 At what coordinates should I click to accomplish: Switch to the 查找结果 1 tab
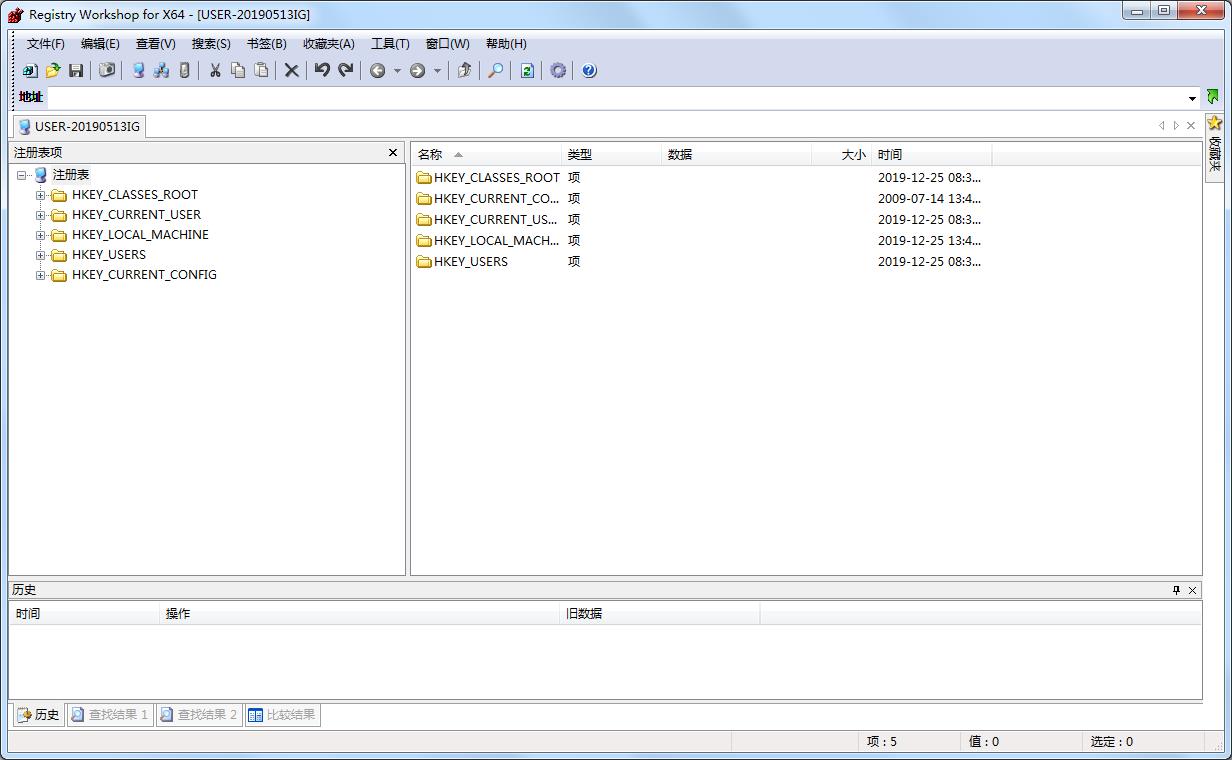coord(110,715)
